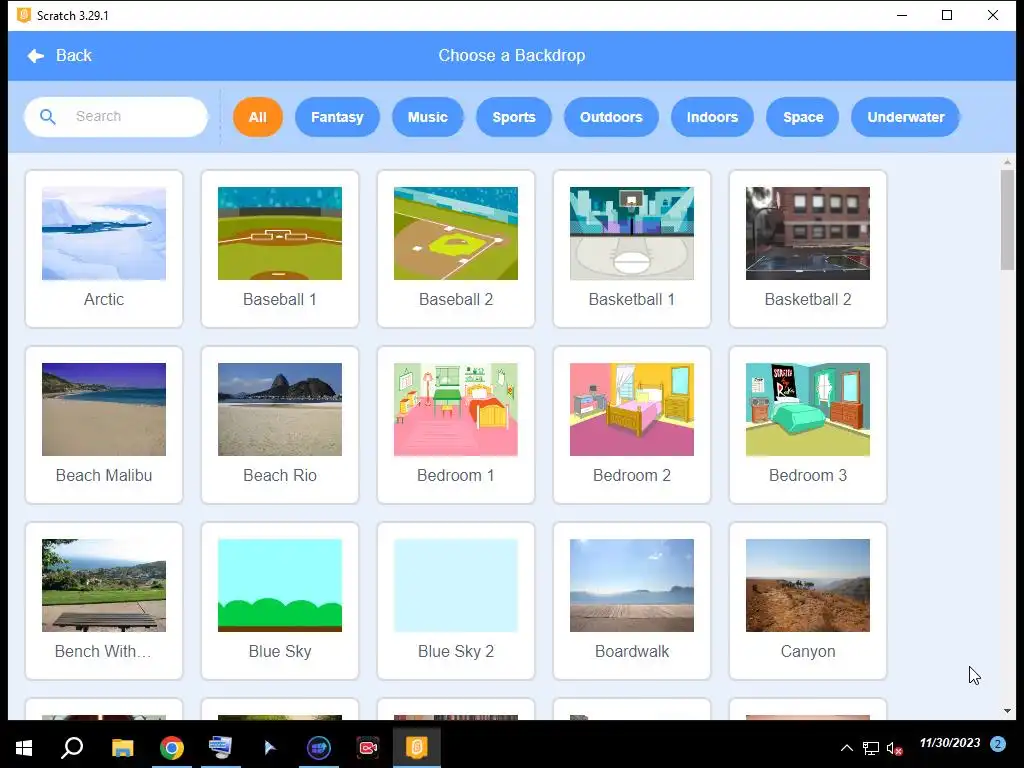Select the Boardwalk backdrop
Image resolution: width=1024 pixels, height=768 pixels.
(632, 601)
